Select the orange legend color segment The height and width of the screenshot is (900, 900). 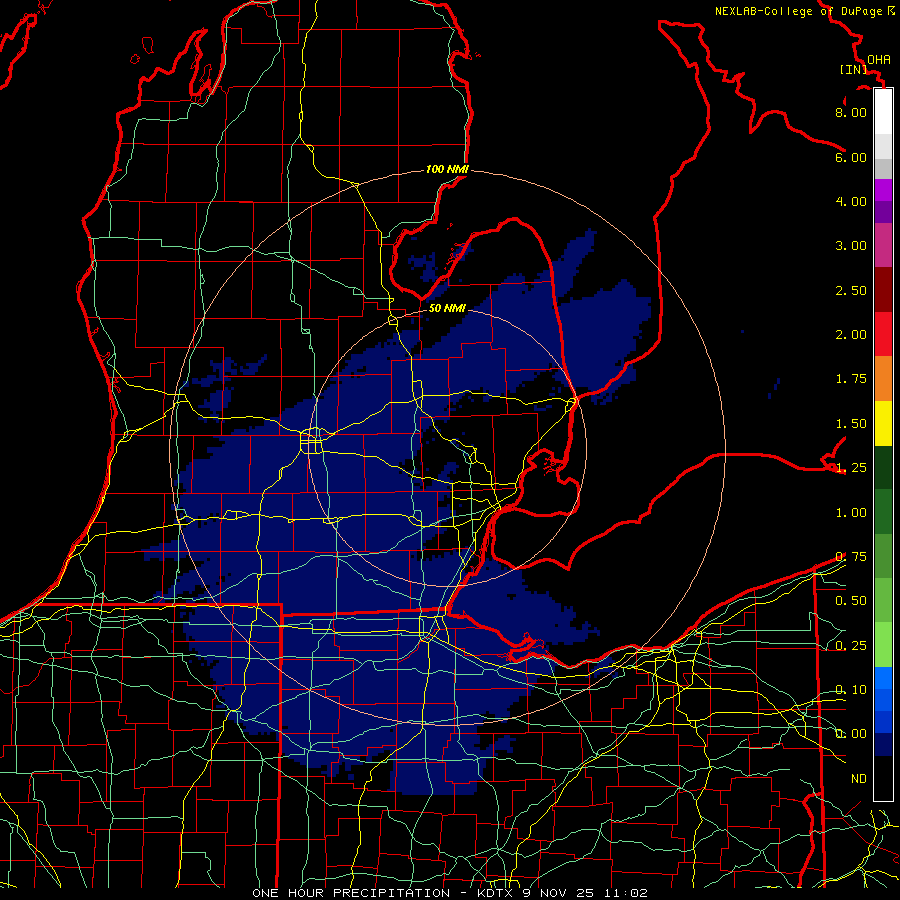click(x=883, y=379)
